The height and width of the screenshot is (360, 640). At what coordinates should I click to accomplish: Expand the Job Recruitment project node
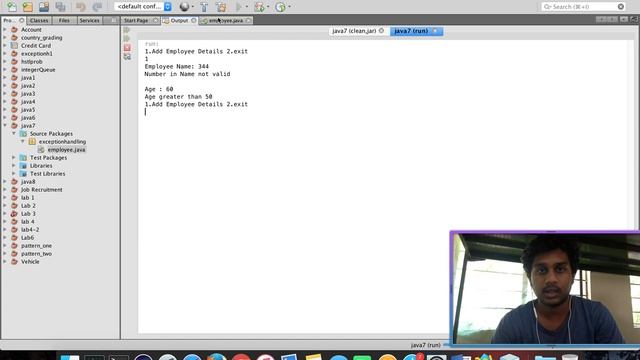pyautogui.click(x=5, y=189)
